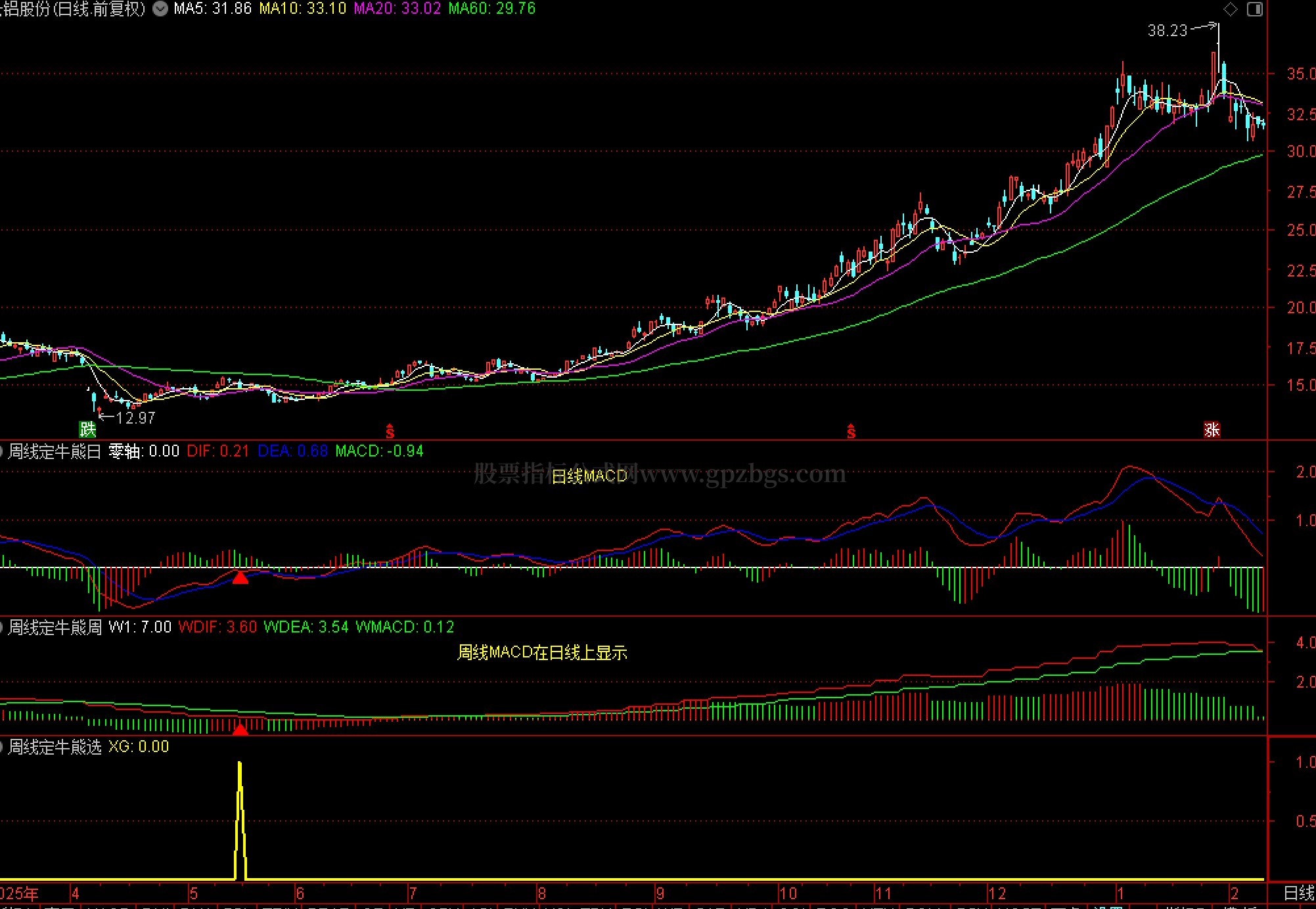Click the MACD: -0.94 value

point(380,451)
